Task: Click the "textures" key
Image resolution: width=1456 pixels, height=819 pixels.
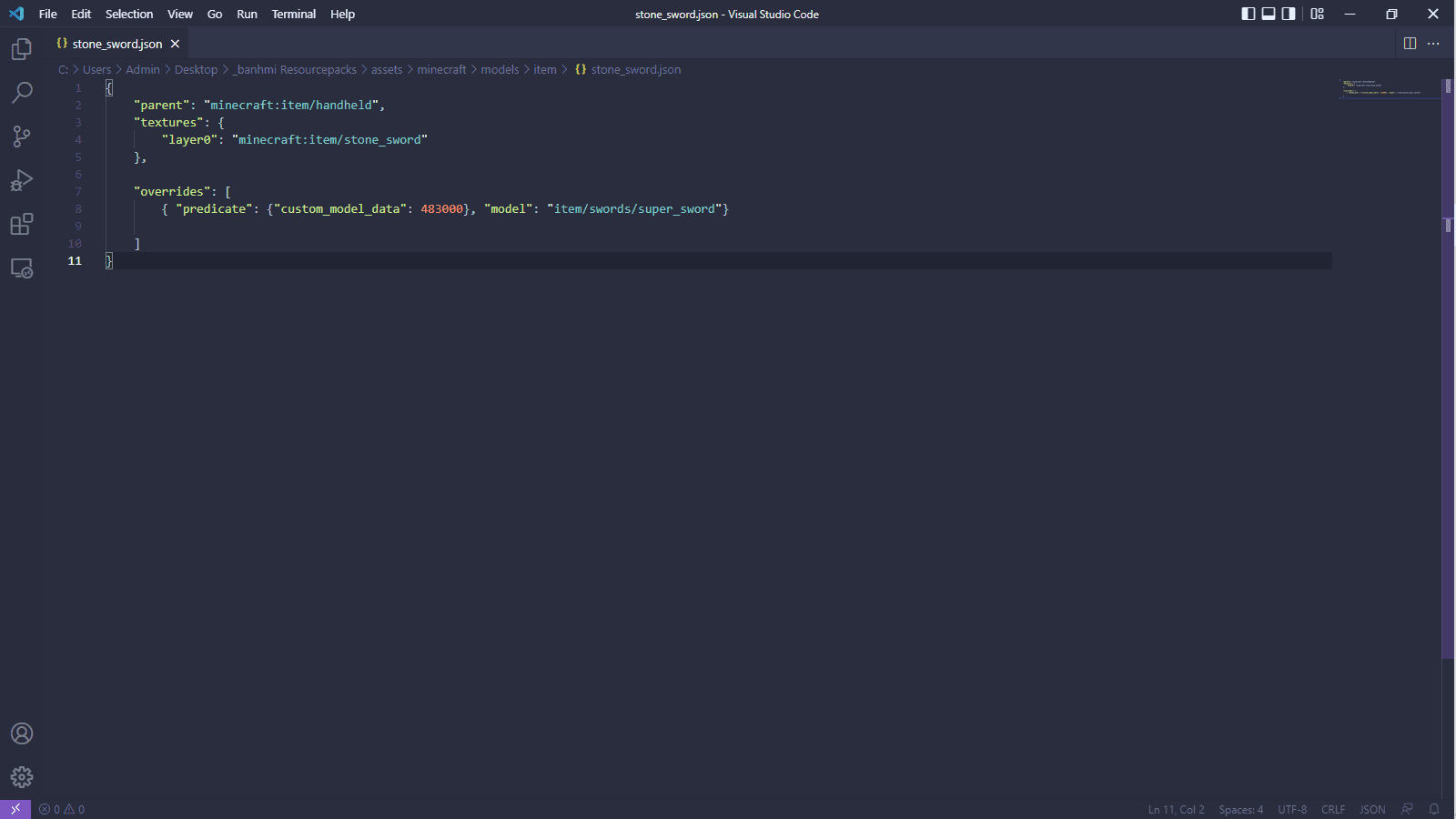Action: coord(168,123)
